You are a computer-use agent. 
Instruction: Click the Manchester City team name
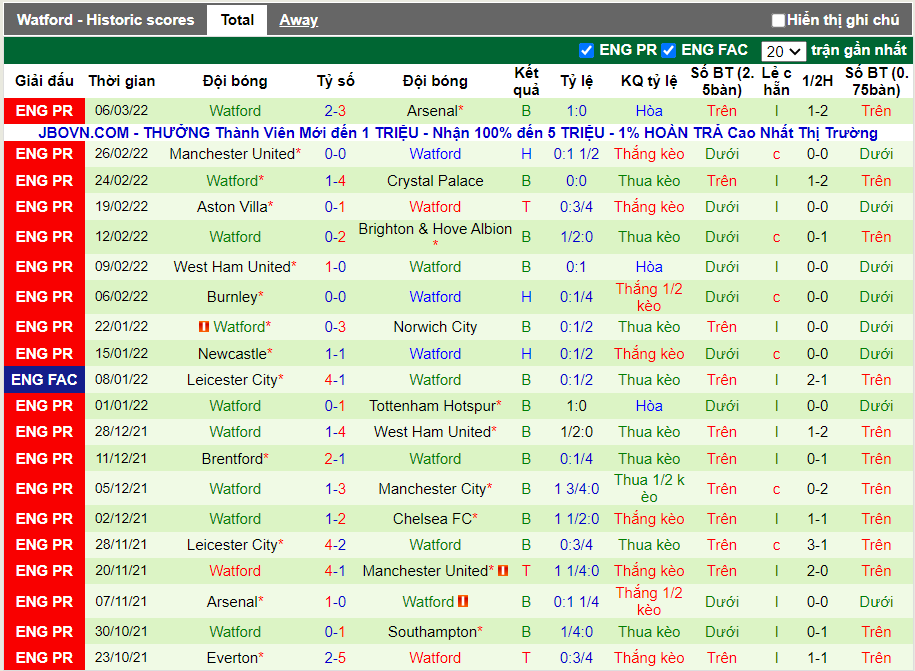(432, 489)
